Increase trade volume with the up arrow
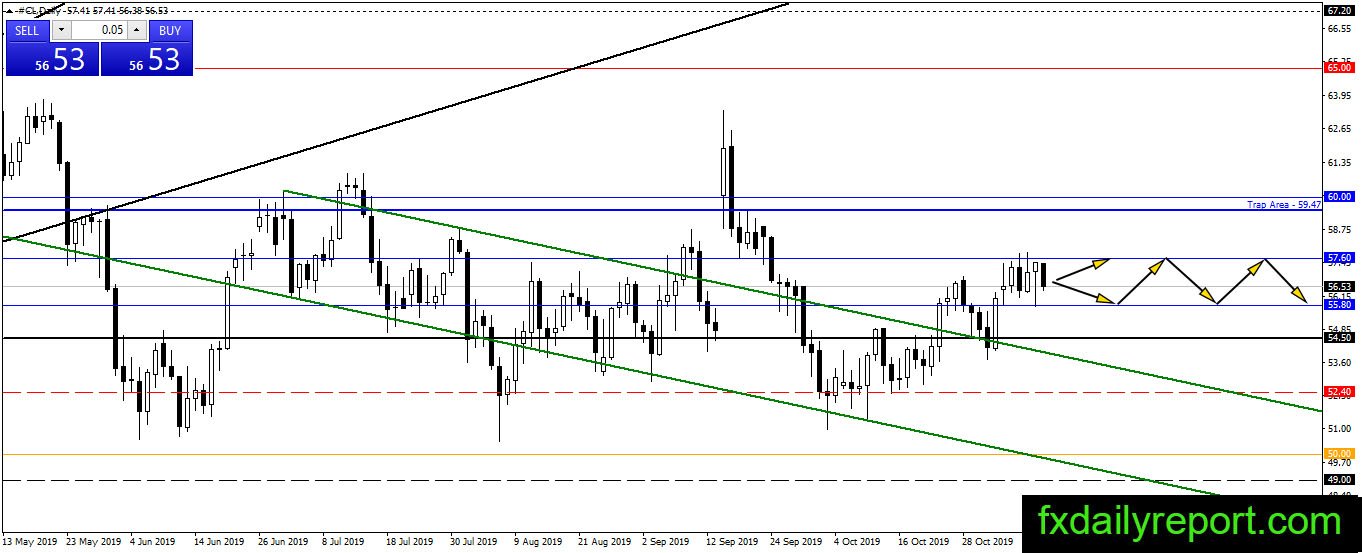Viewport: 1362px width, 553px height. 137,30
